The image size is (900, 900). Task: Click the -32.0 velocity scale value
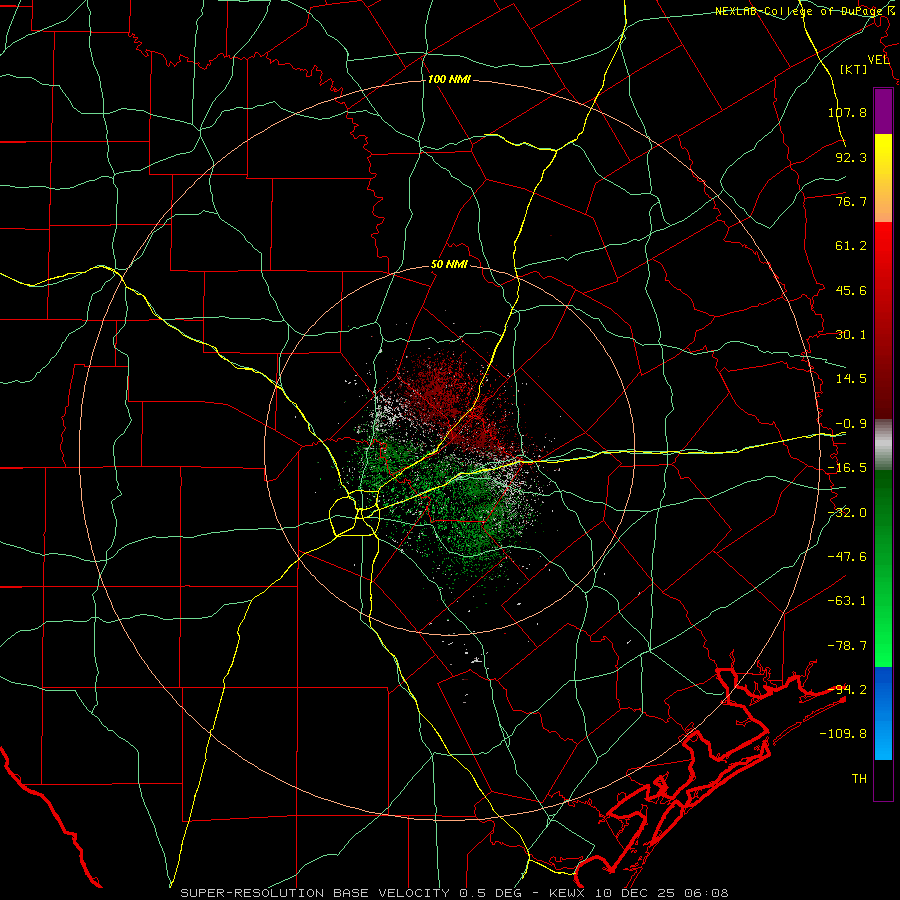point(847,513)
